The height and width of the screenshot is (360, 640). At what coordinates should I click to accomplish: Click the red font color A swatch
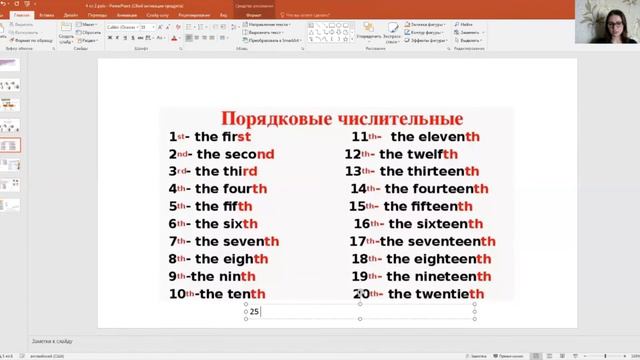tap(174, 38)
